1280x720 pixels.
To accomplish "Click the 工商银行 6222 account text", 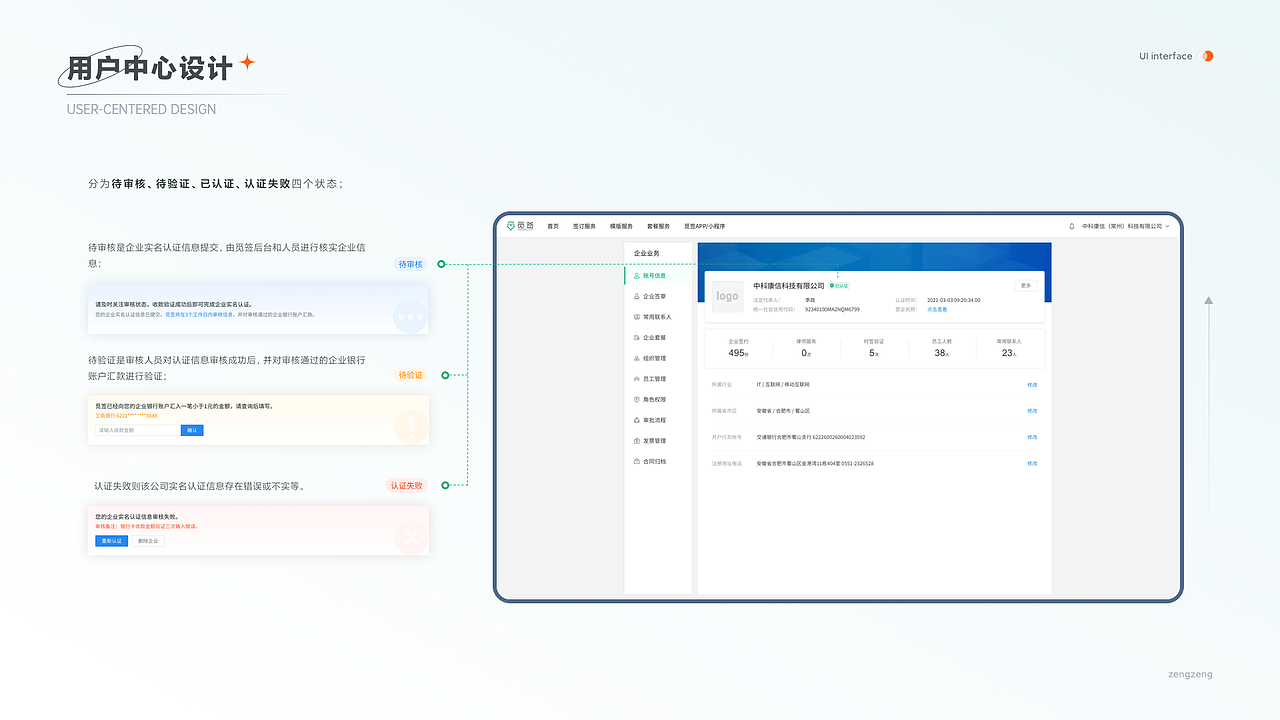I will click(126, 415).
